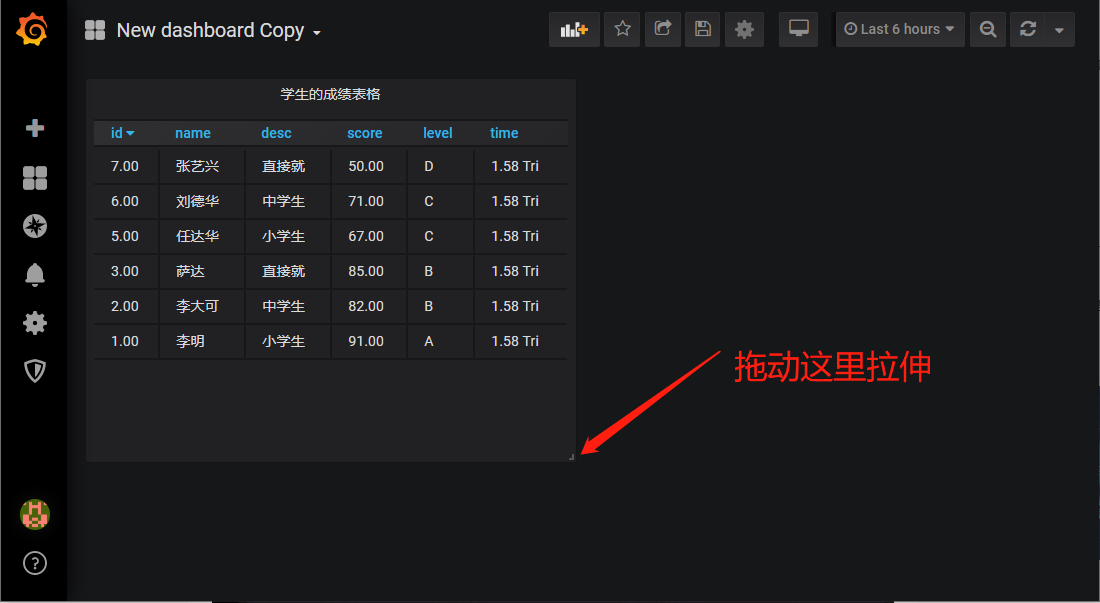Cycle view mode with monitor icon
Screen dimensions: 1100x603
[798, 29]
